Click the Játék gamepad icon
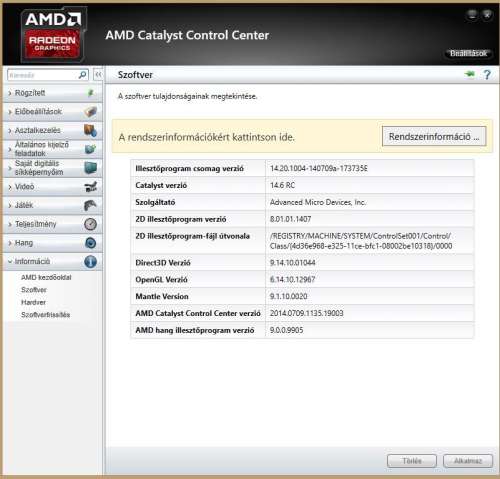 [90, 205]
